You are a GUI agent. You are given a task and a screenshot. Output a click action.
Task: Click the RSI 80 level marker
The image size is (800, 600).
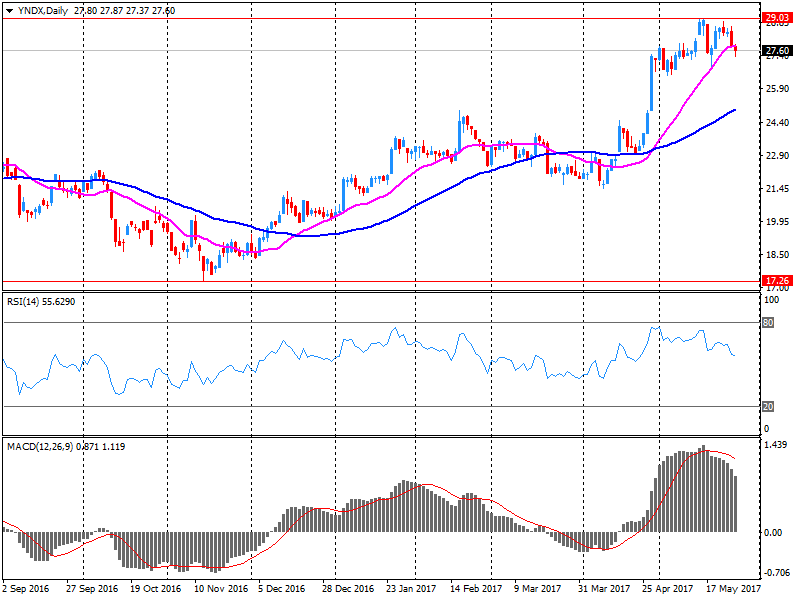pyautogui.click(x=768, y=322)
